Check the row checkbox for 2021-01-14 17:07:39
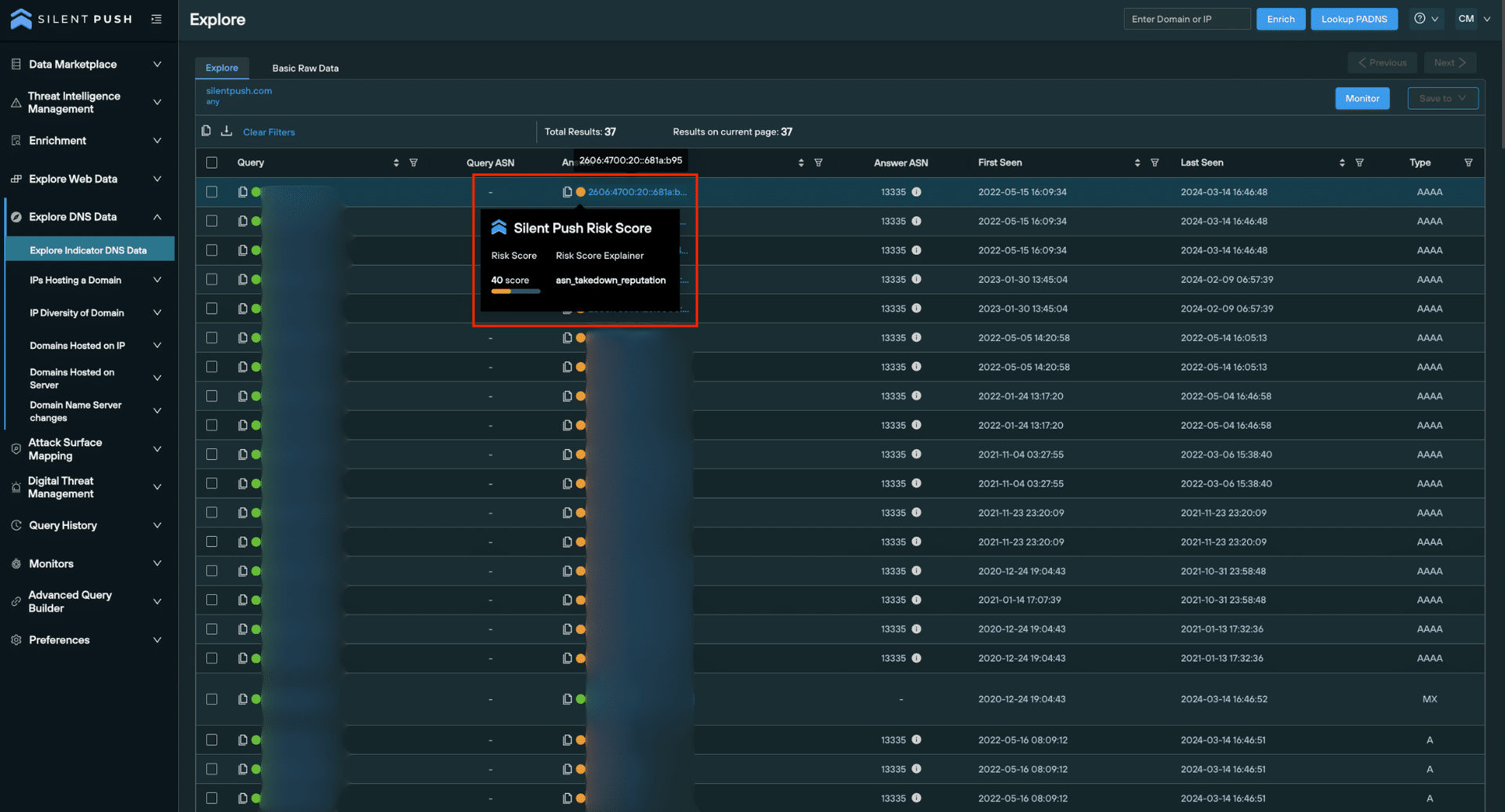This screenshot has width=1505, height=812. pyautogui.click(x=212, y=600)
